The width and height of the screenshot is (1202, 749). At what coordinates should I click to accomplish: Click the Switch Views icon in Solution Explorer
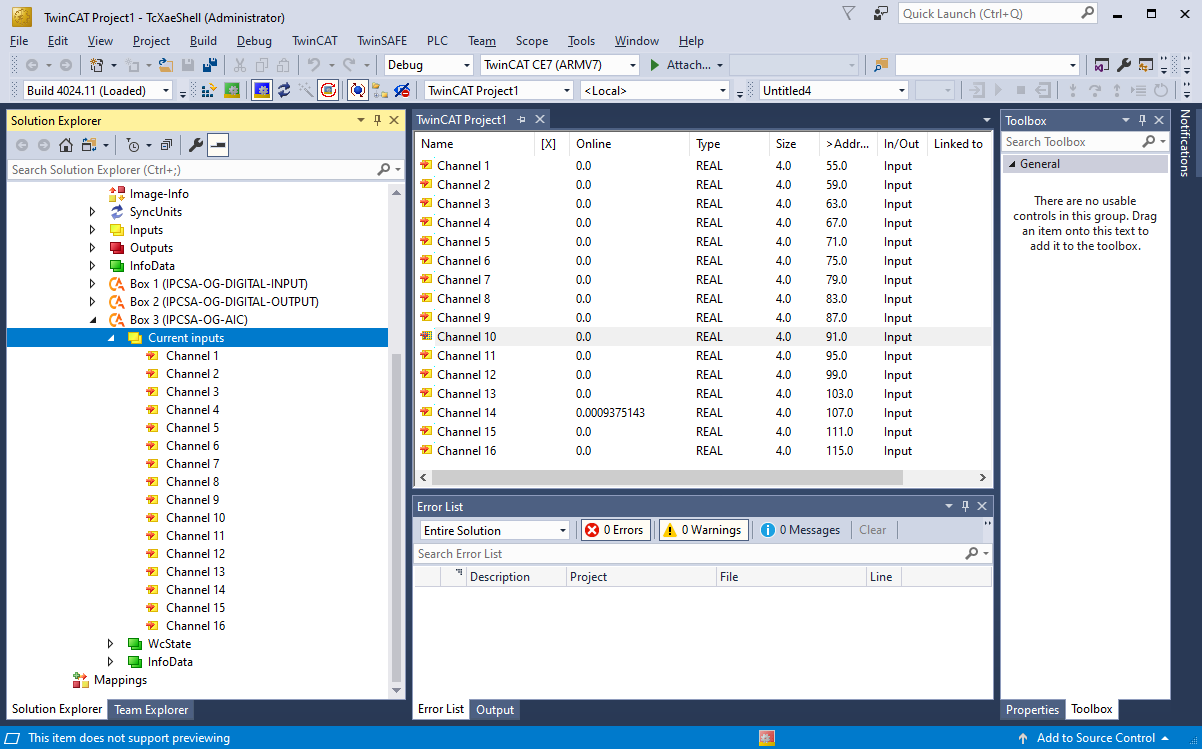click(88, 146)
